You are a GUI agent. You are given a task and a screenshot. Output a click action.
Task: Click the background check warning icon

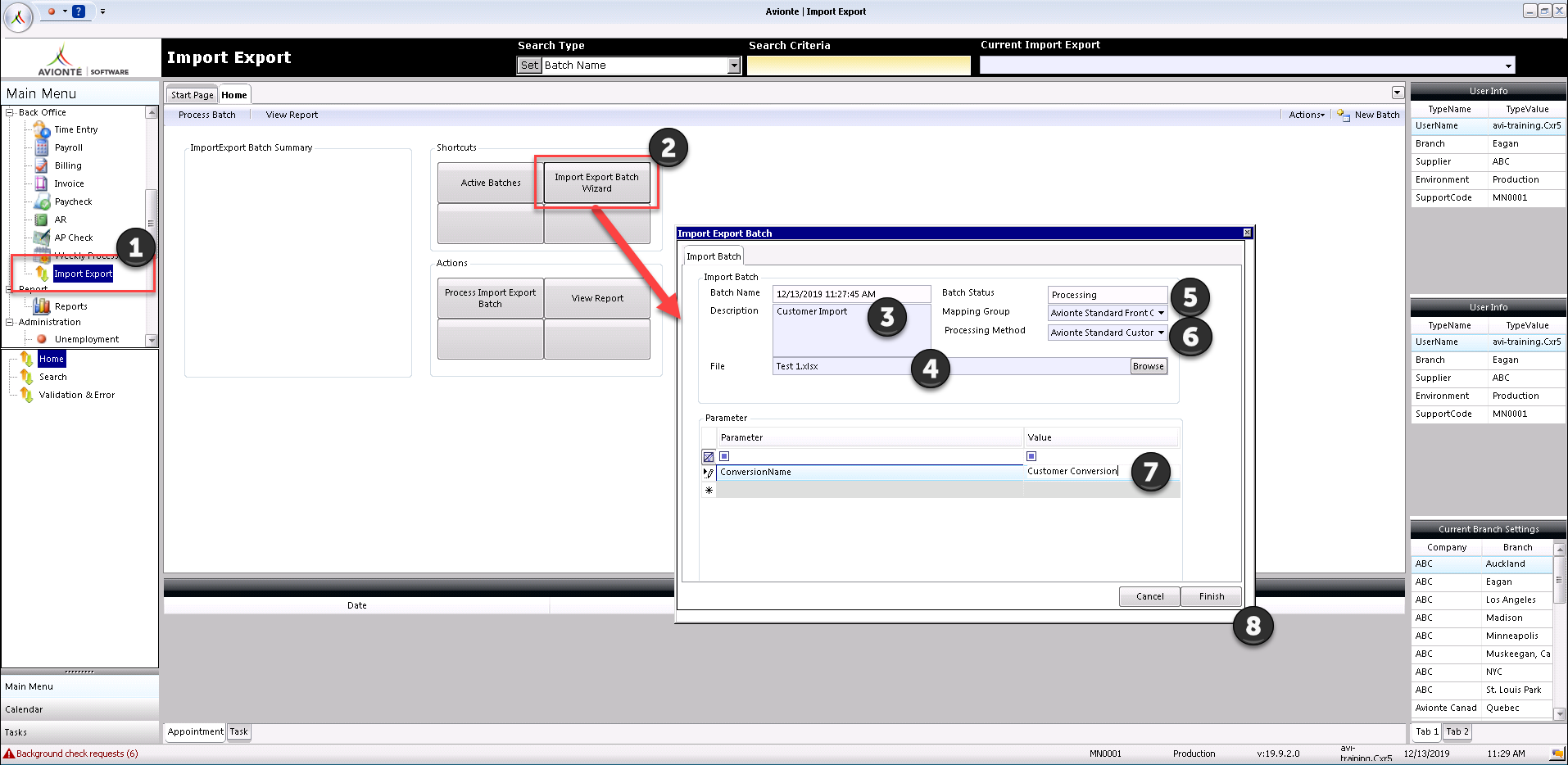(9, 754)
